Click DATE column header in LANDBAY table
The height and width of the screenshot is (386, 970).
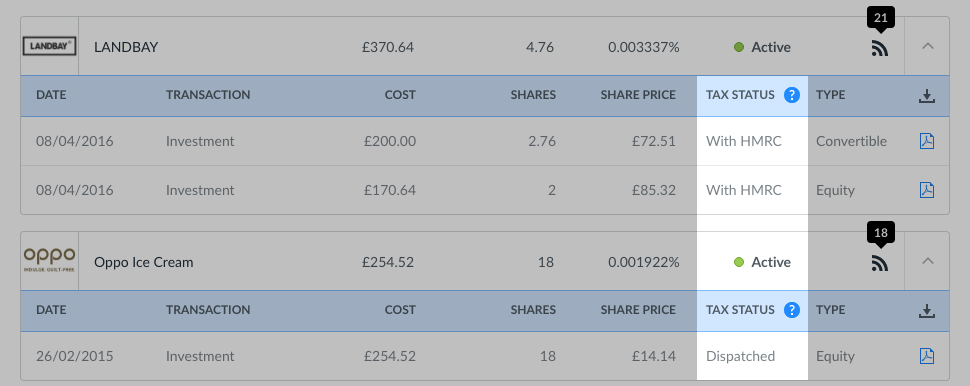pos(51,95)
